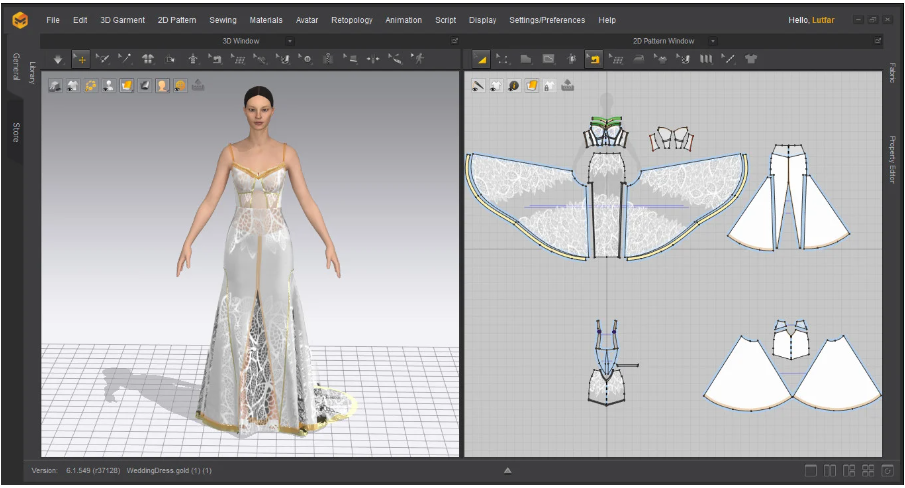The image size is (905, 488).
Task: Expand the bottom panel with the up arrow
Action: click(507, 470)
